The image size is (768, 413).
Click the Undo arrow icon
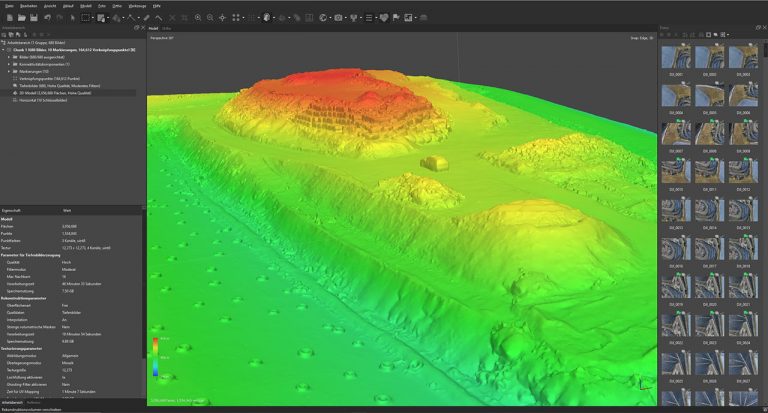47,18
